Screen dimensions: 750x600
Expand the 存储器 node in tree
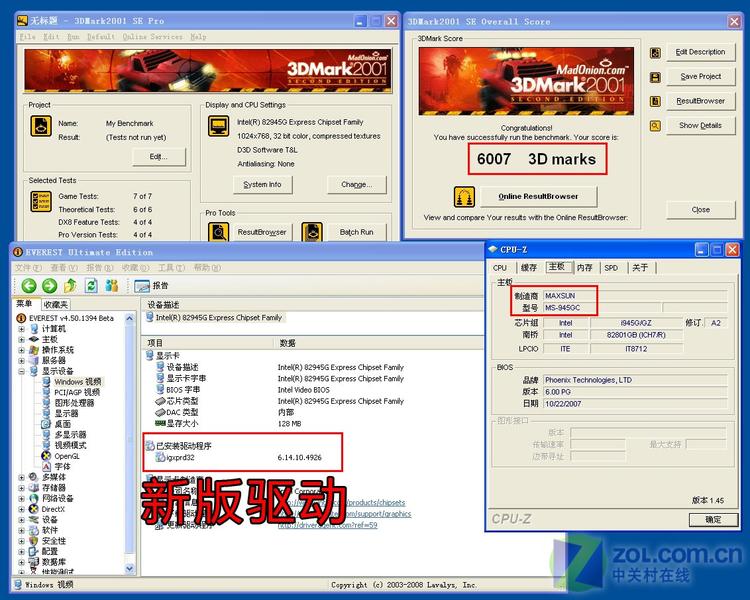click(22, 488)
